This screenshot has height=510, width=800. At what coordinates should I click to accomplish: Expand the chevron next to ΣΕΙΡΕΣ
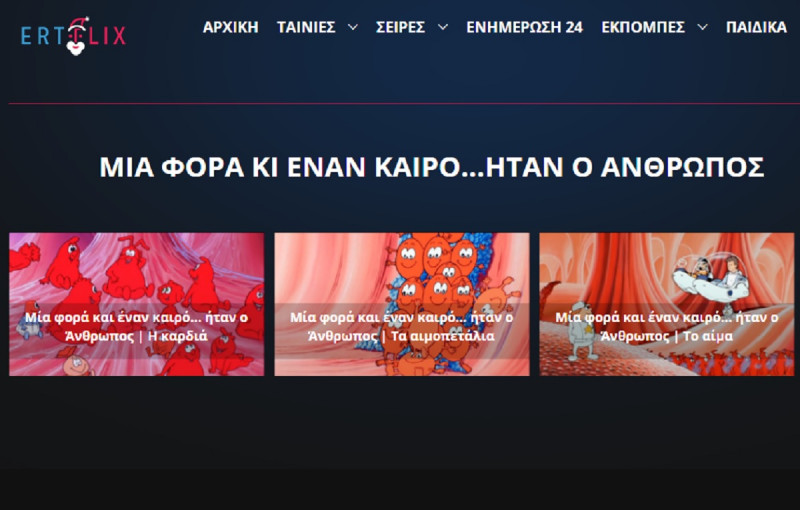[x=442, y=27]
